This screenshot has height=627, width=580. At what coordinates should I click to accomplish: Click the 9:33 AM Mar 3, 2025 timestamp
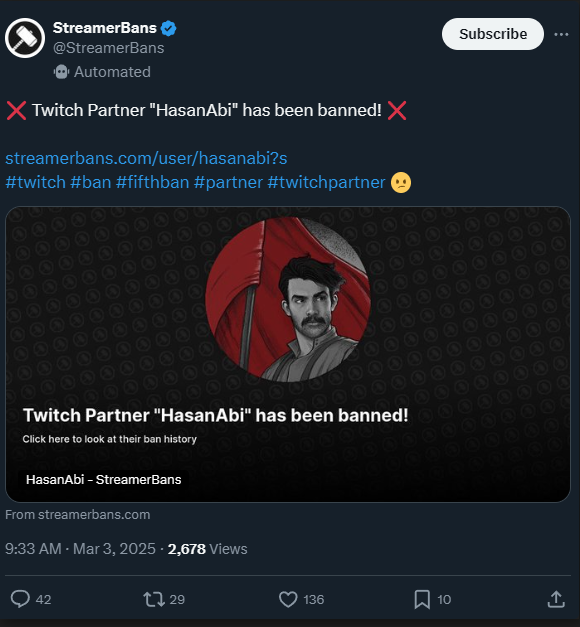click(x=80, y=549)
